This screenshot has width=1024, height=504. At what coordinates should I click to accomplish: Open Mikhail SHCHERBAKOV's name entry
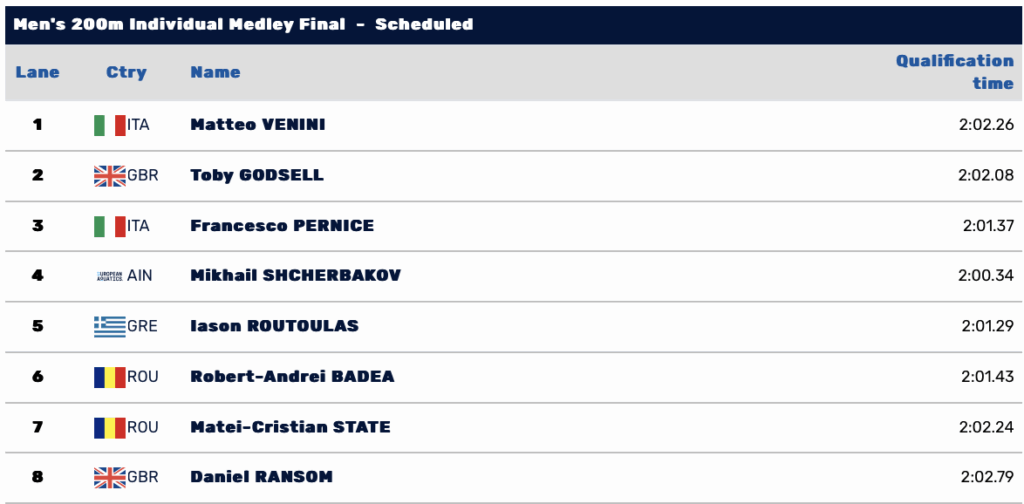[x=295, y=275]
